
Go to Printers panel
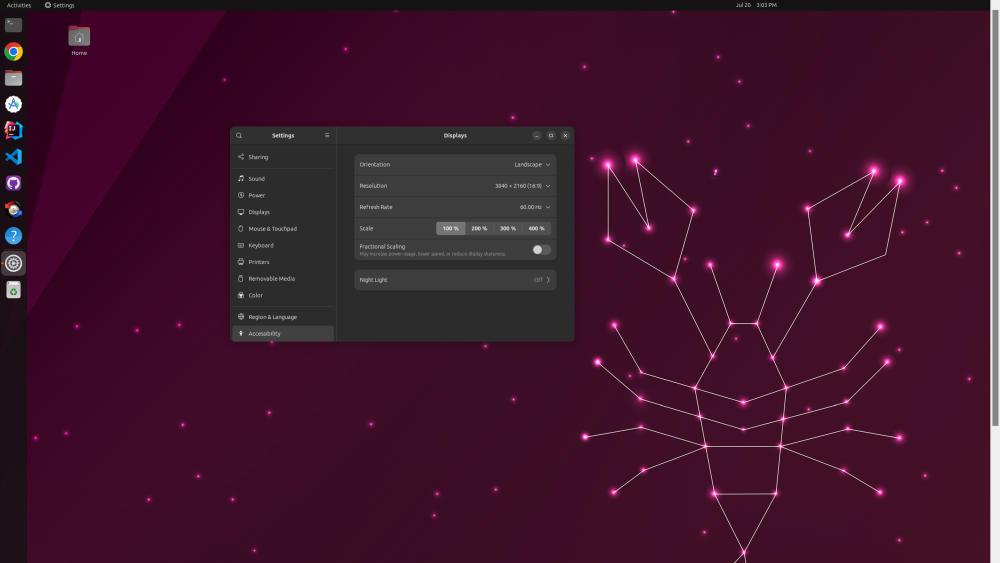(x=283, y=261)
